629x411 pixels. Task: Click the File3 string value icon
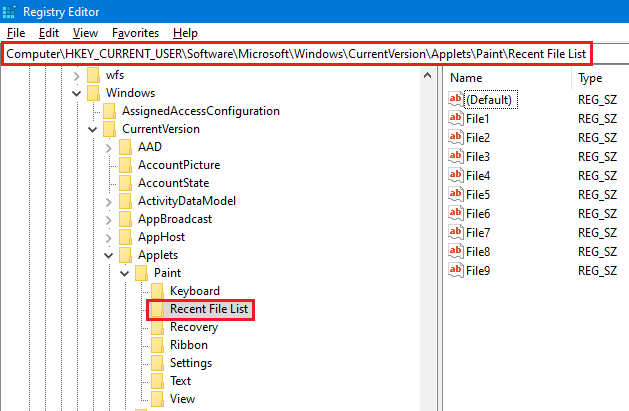[x=456, y=156]
